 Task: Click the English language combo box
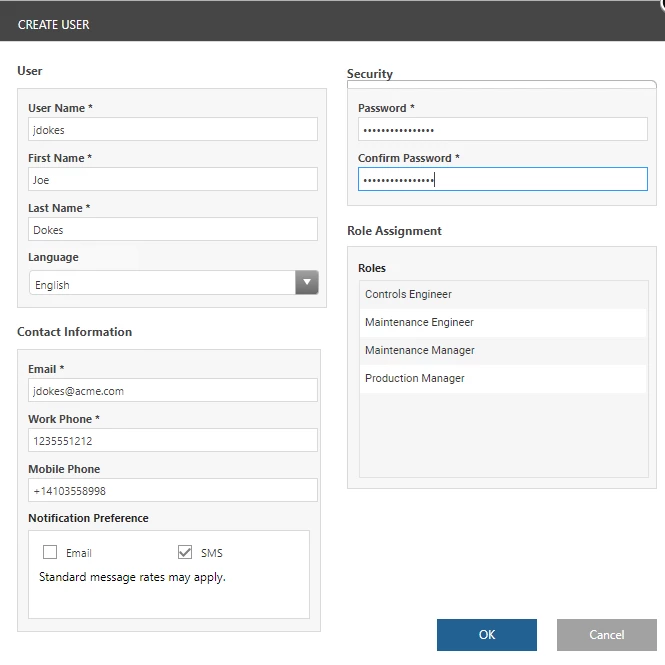click(173, 282)
